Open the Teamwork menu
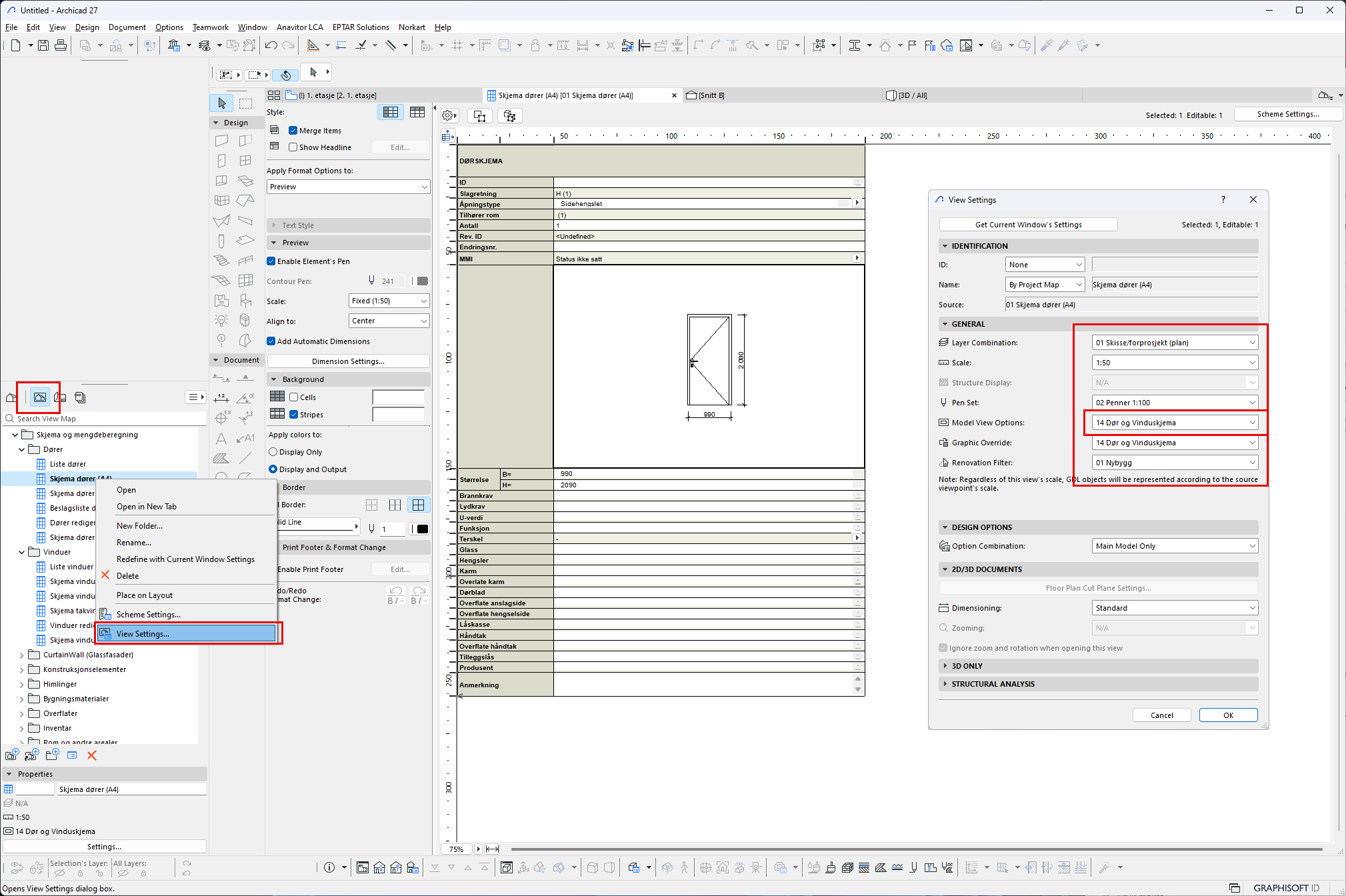 pos(210,27)
